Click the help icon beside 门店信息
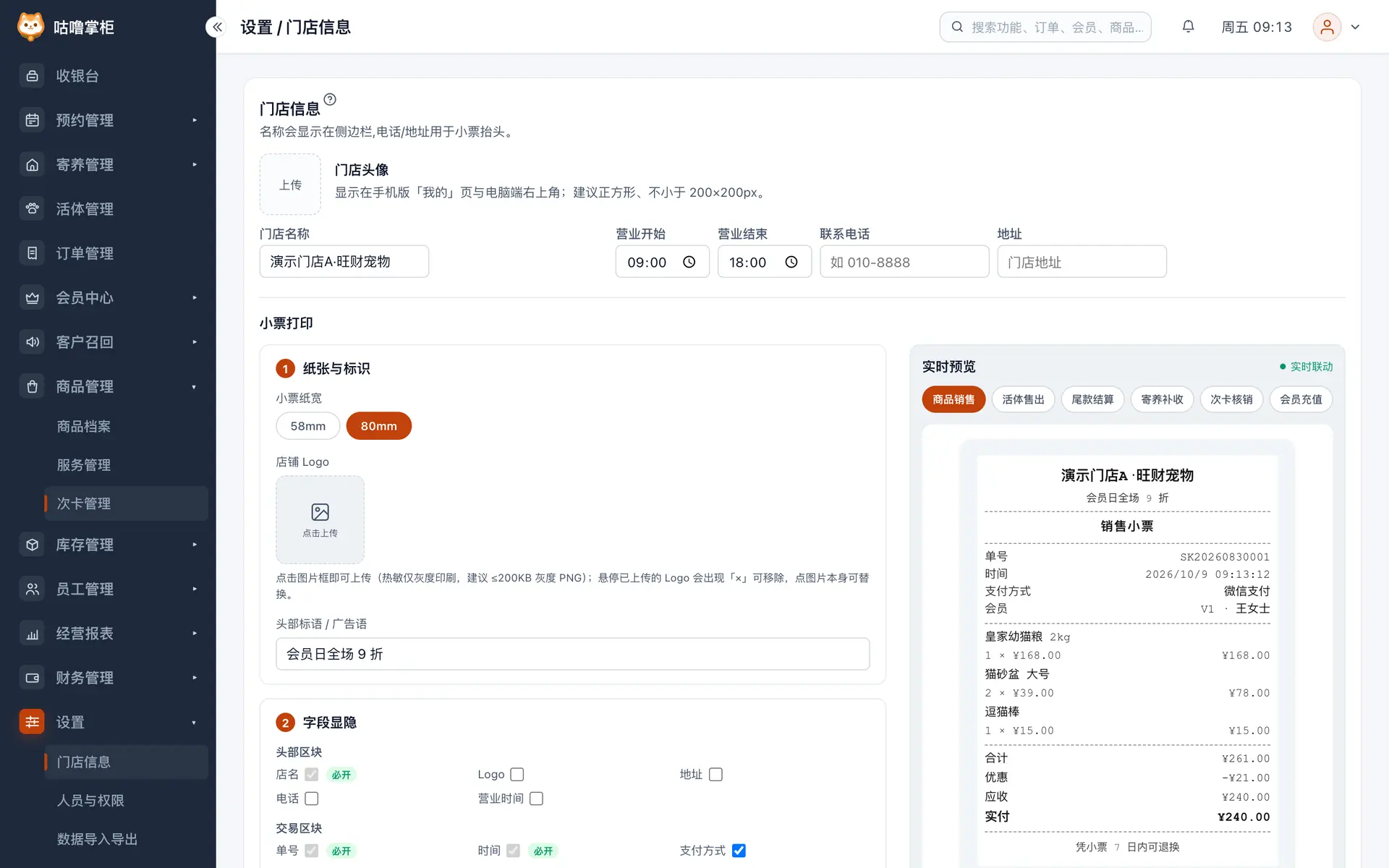The image size is (1389, 868). (330, 99)
